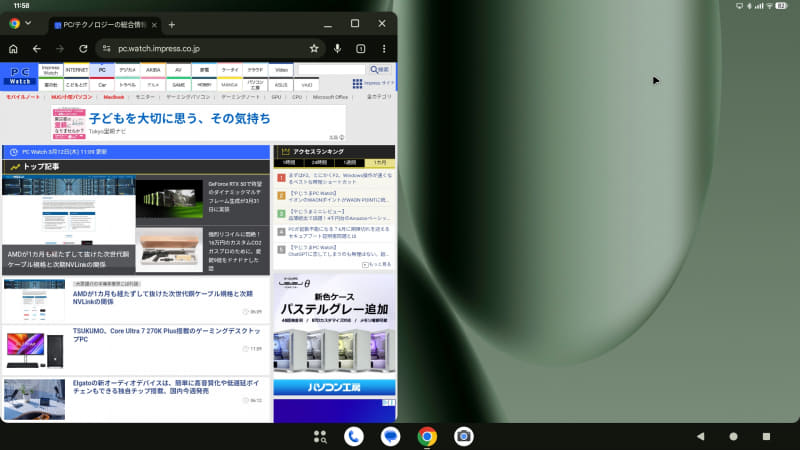Open the app drawer in taskbar
Image resolution: width=800 pixels, height=450 pixels.
[x=320, y=437]
